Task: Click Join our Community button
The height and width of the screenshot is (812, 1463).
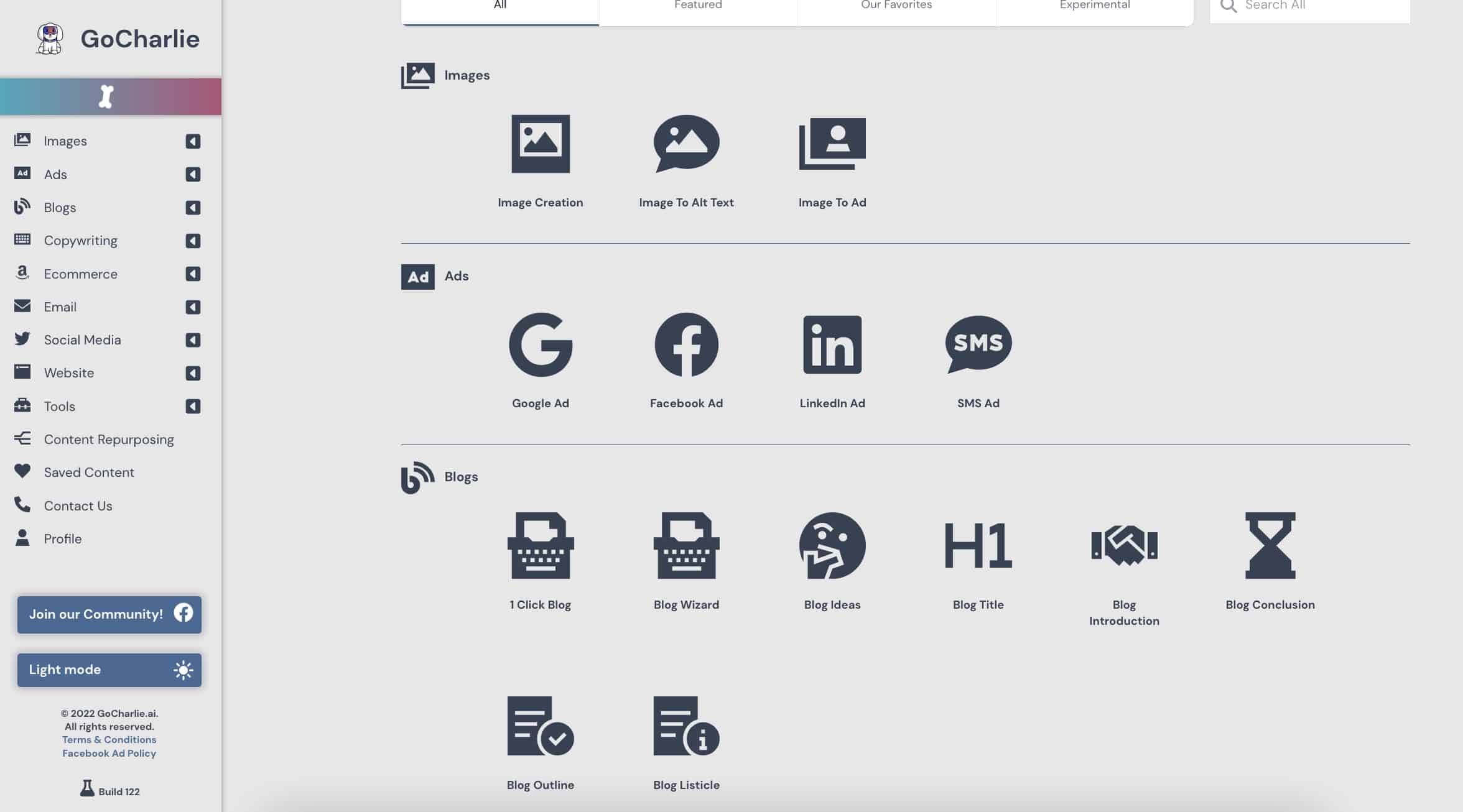Action: click(109, 614)
